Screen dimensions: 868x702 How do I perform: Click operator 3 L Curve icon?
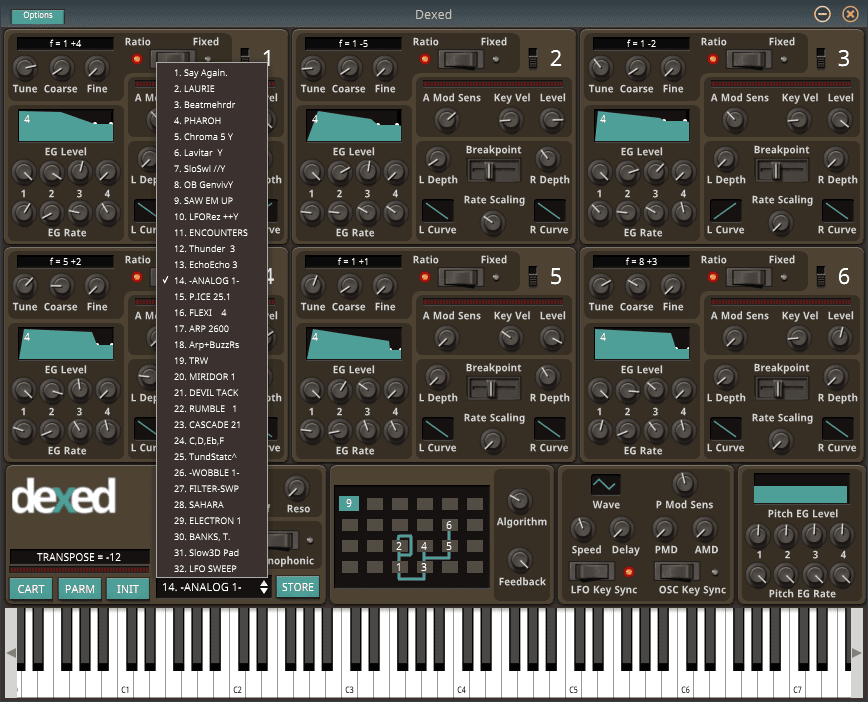pyautogui.click(x=726, y=211)
